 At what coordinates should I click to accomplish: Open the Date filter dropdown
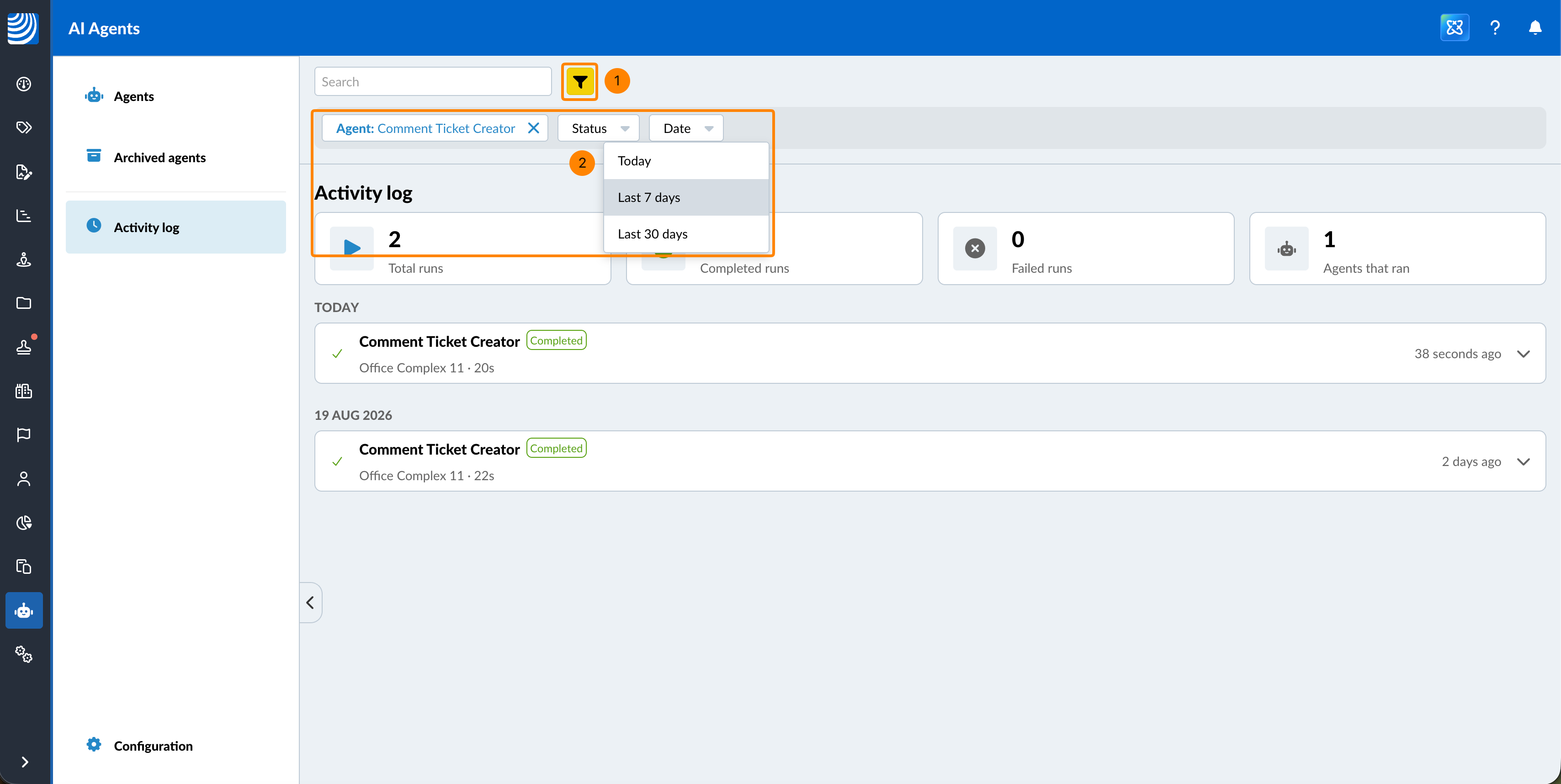tap(686, 128)
